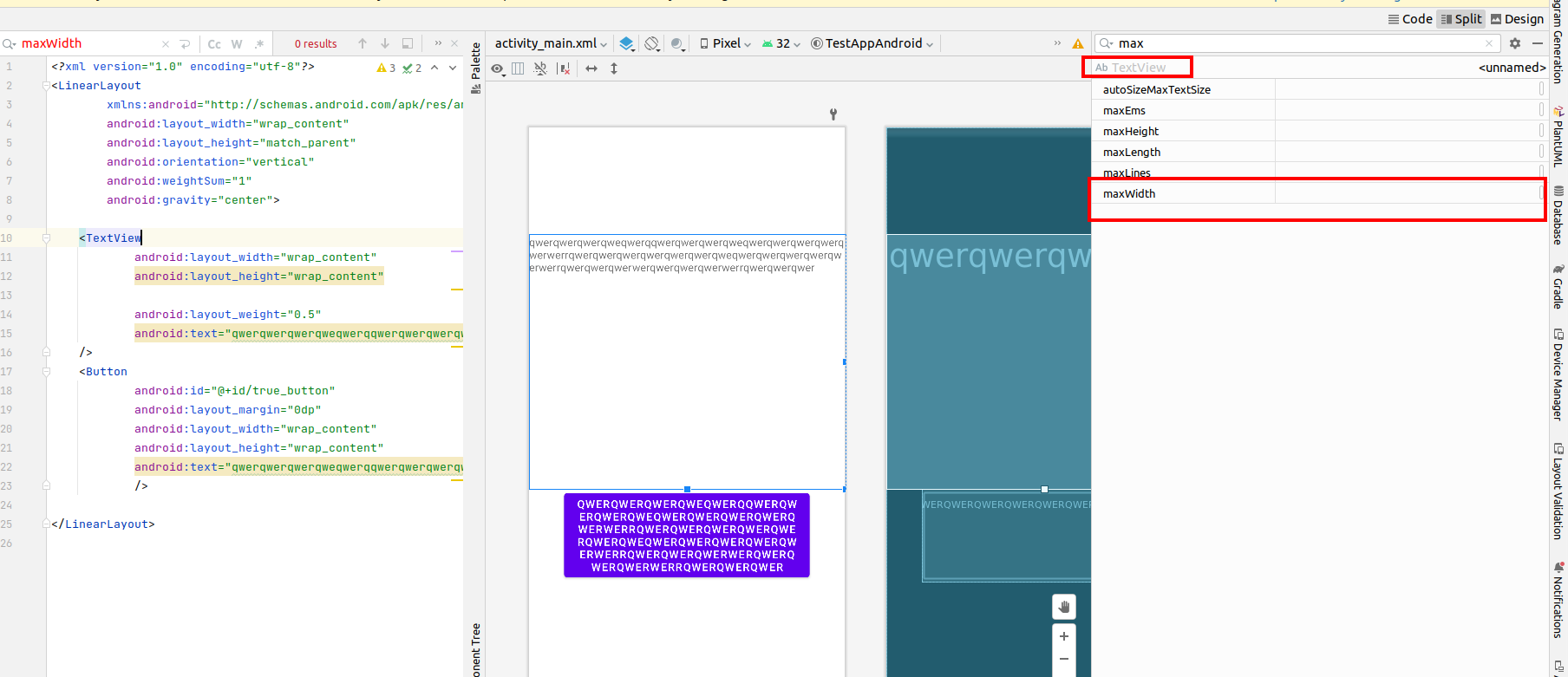Screen dimensions: 1568x677
Task: Open the design surface layers dropdown
Action: (627, 43)
